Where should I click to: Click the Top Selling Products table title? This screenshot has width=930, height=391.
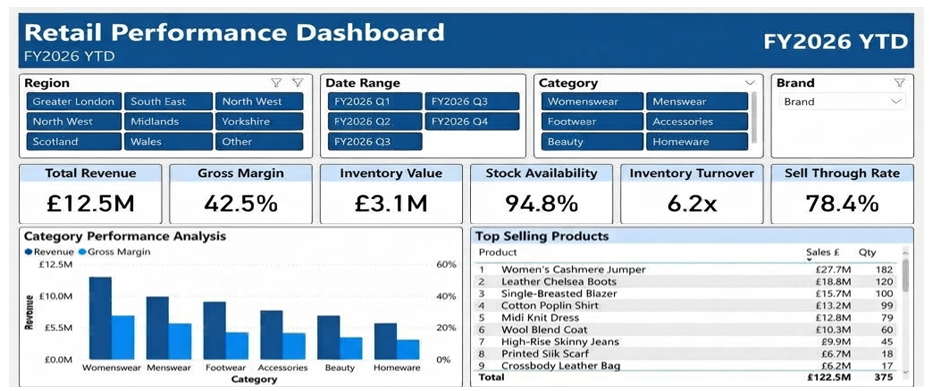tap(542, 236)
